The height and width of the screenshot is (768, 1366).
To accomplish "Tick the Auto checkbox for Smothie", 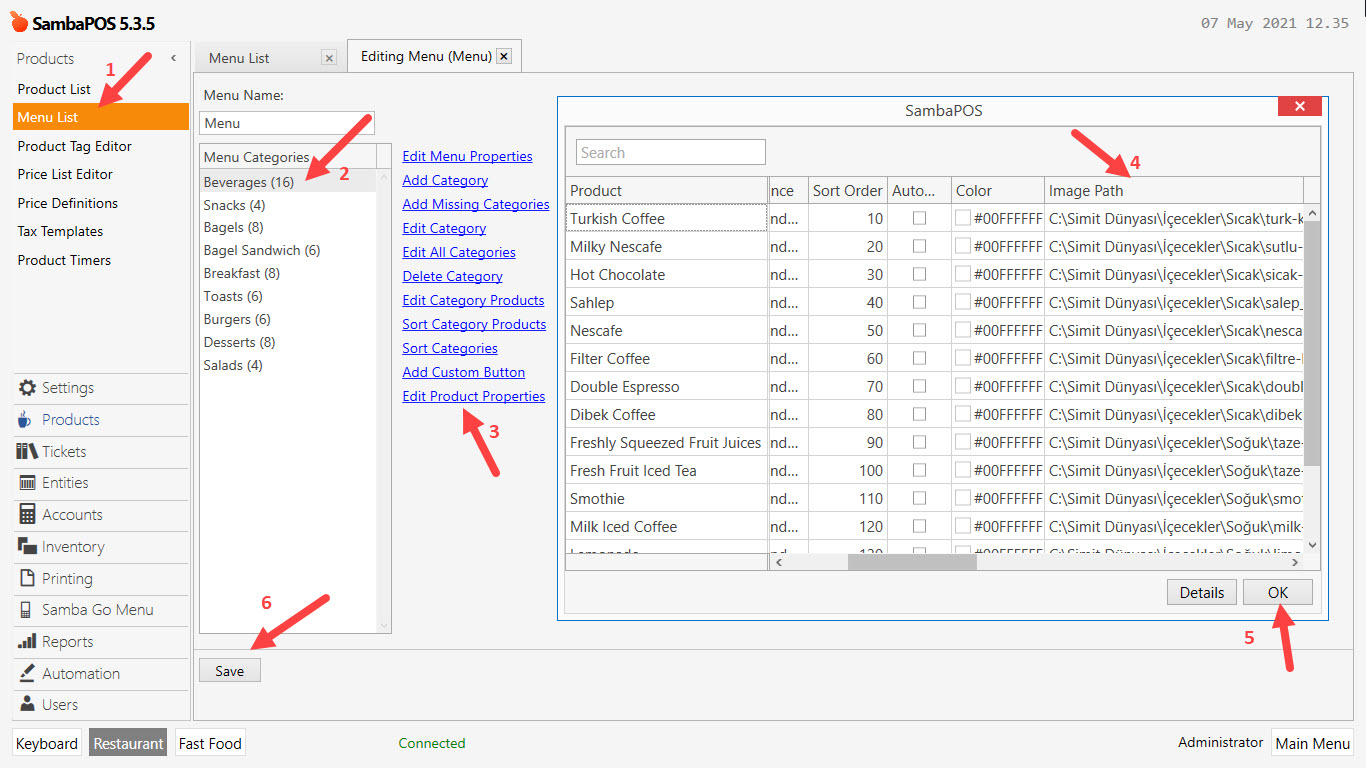I will click(919, 498).
